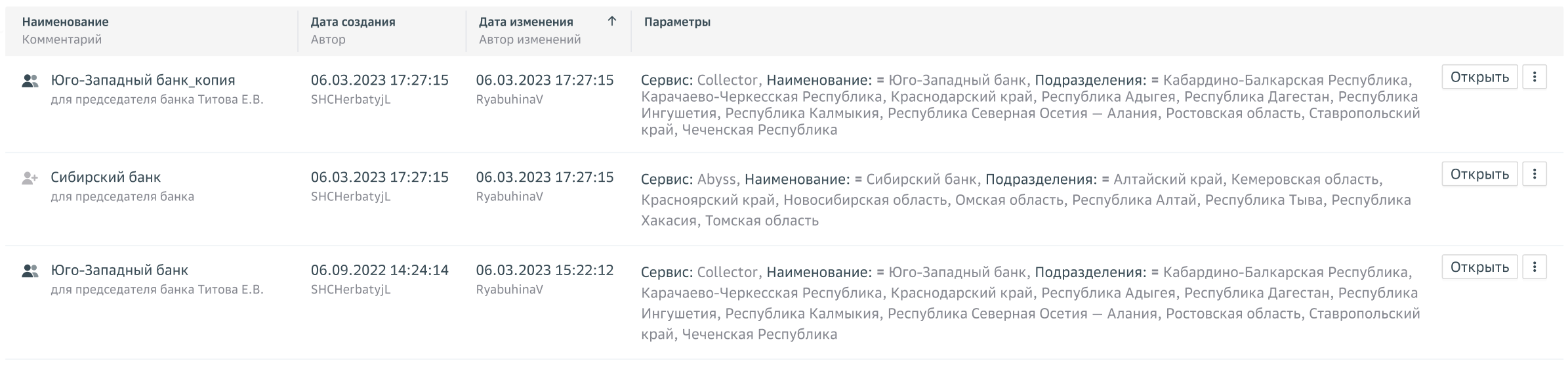The width and height of the screenshot is (1568, 373).
Task: Click the Сибирский банк creation date 06.03.2023 17:27:15
Action: coord(380,177)
